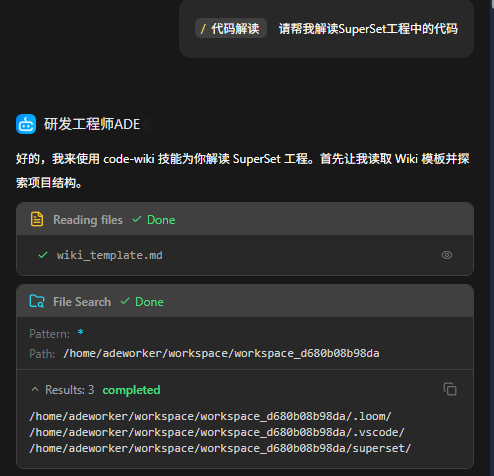This screenshot has width=494, height=476.
Task: Click the 研发工程师ADE name label
Action: pos(92,124)
